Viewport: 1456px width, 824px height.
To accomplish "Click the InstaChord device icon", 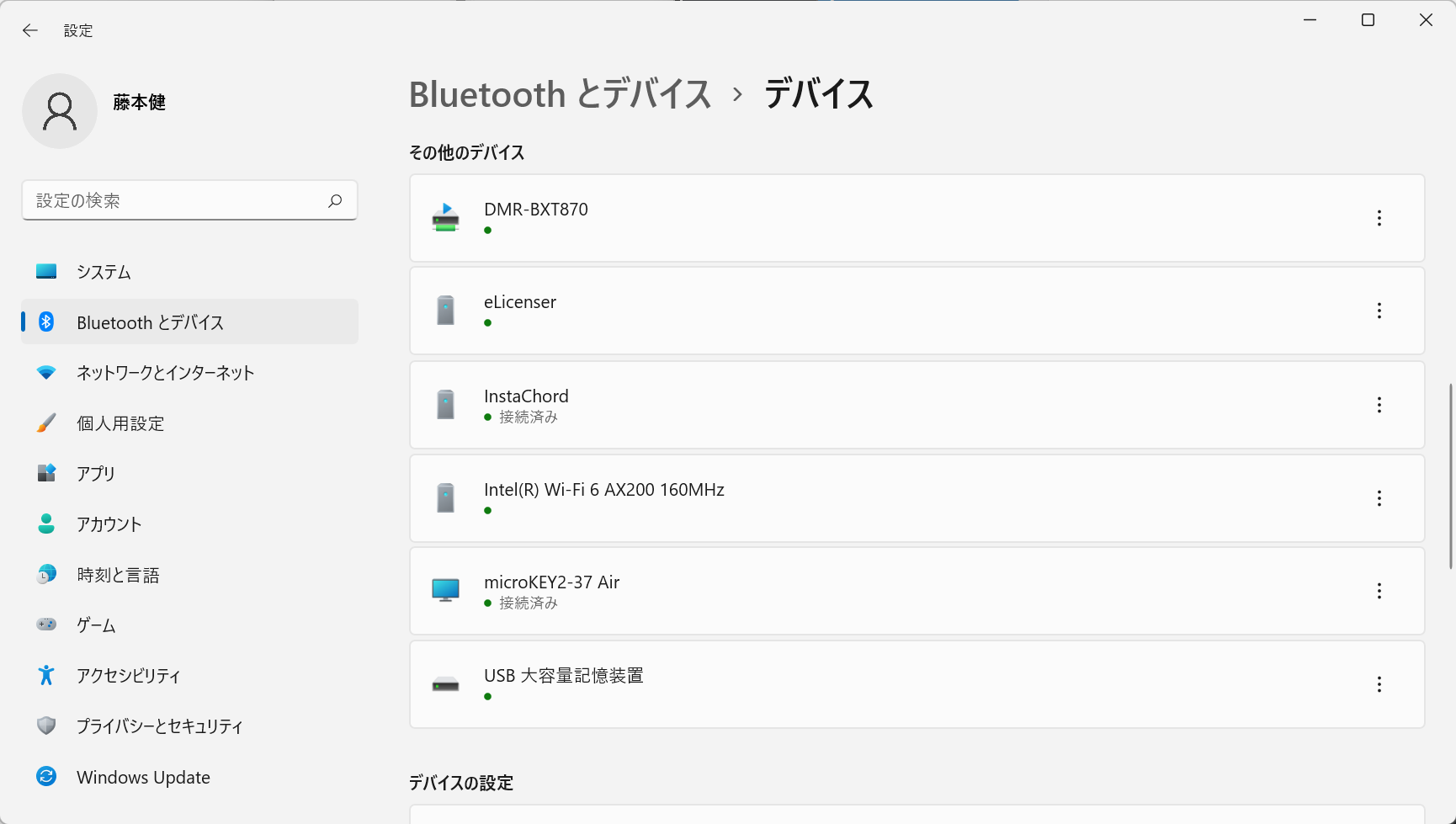I will coord(445,405).
